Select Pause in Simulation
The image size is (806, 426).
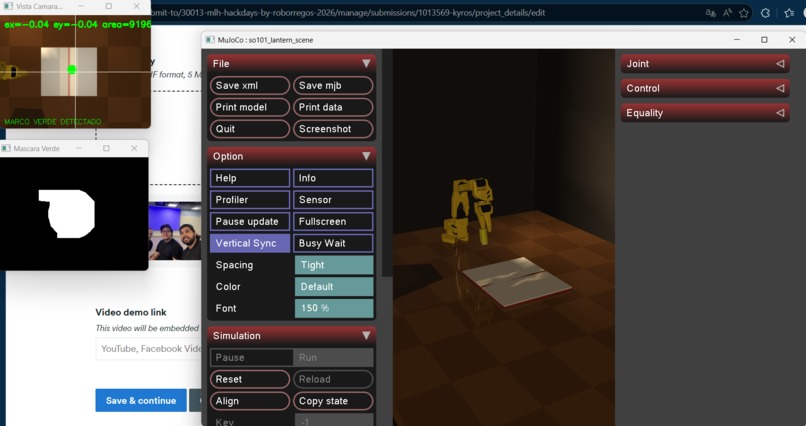251,357
